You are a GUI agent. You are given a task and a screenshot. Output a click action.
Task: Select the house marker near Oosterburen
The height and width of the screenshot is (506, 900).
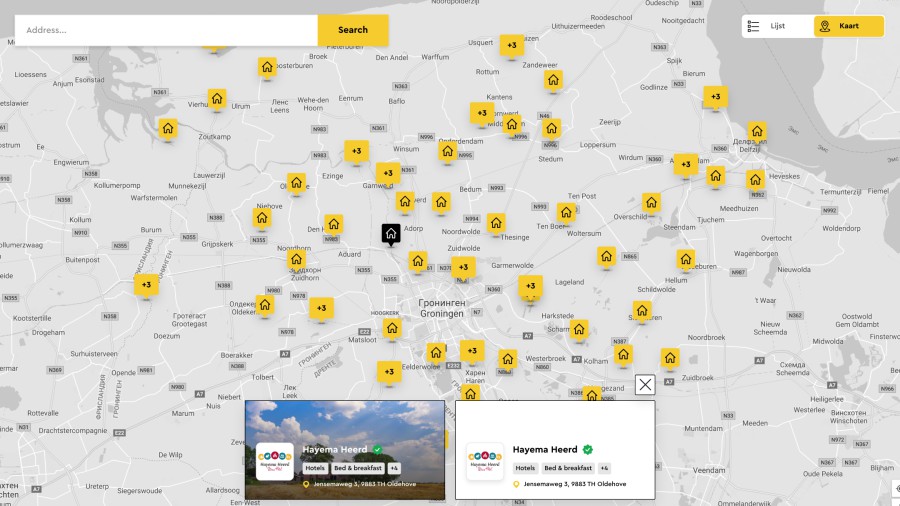267,68
